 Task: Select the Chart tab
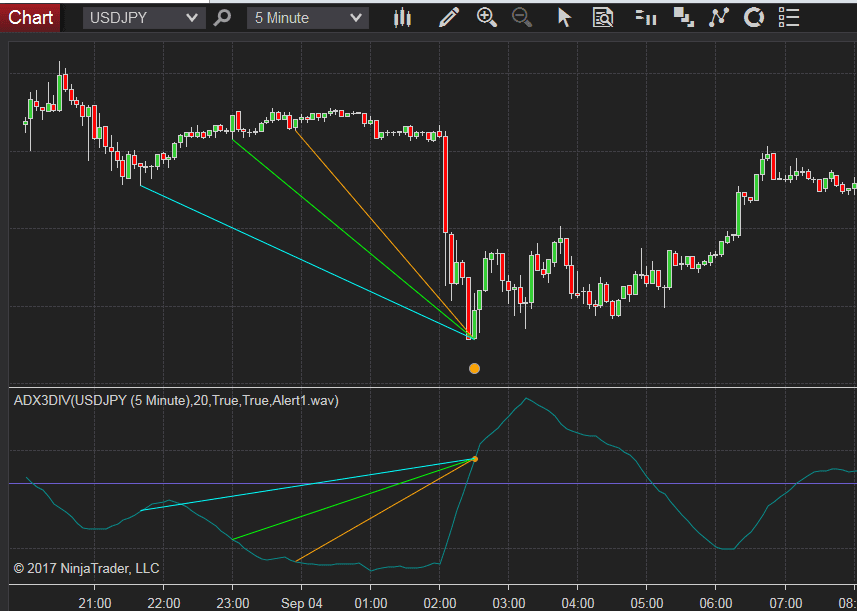pos(30,17)
